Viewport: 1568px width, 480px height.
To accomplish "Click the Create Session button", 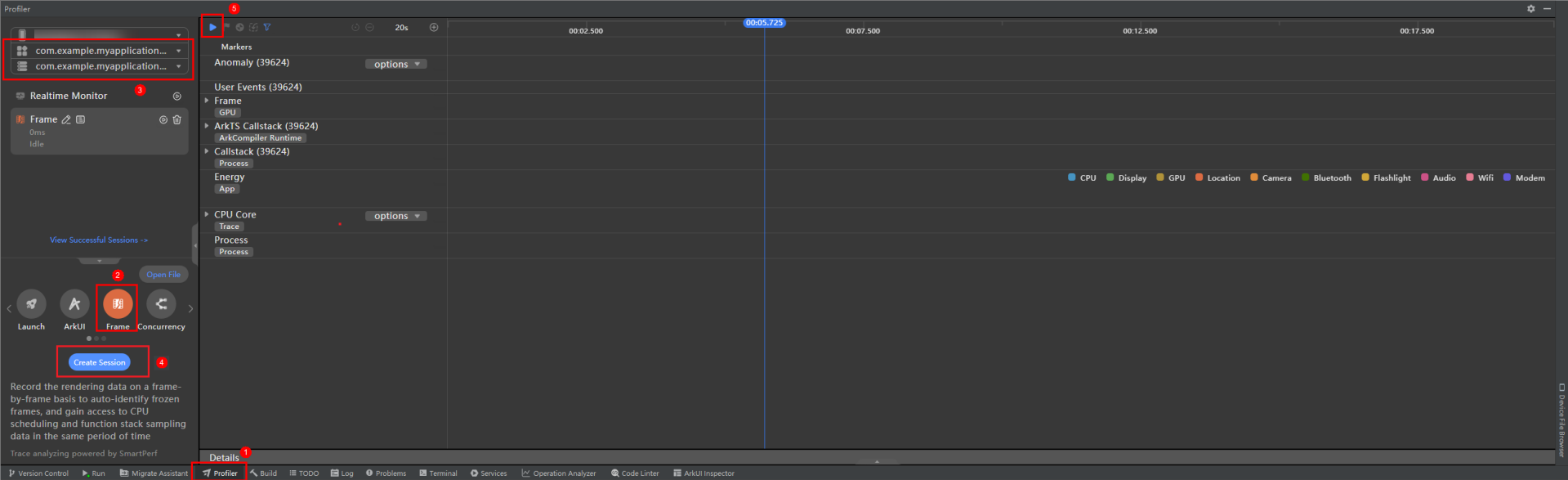I will (100, 362).
